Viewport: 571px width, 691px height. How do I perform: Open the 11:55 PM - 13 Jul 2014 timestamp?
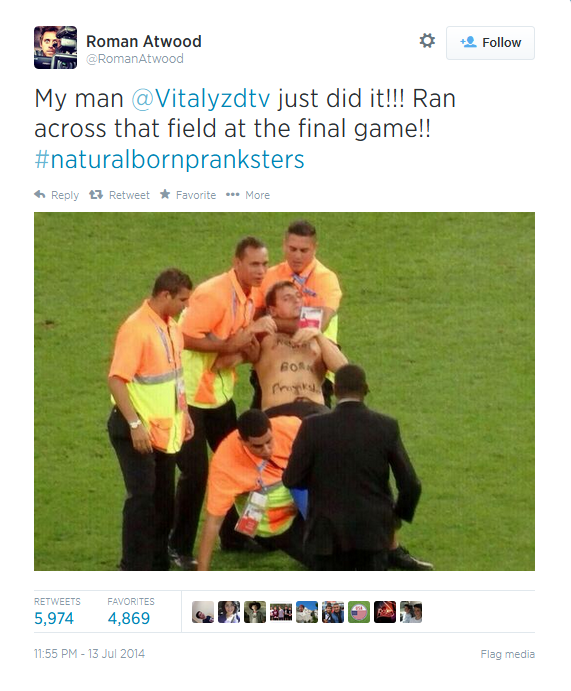pos(89,654)
